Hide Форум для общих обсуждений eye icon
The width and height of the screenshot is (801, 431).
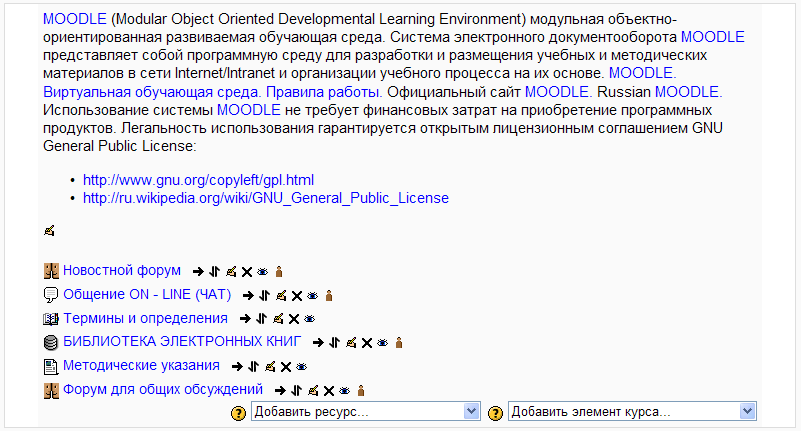pyautogui.click(x=345, y=391)
